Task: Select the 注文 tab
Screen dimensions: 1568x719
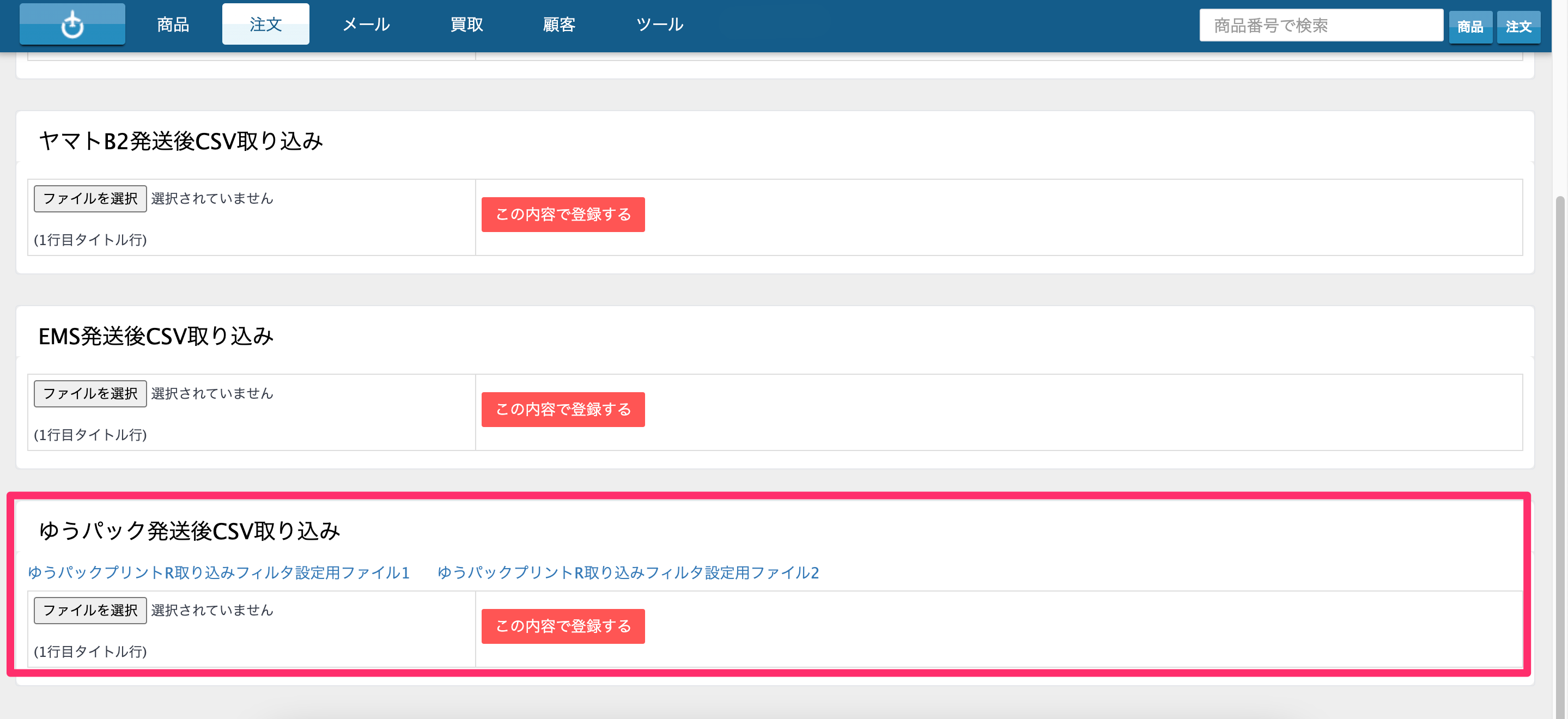Action: click(265, 25)
